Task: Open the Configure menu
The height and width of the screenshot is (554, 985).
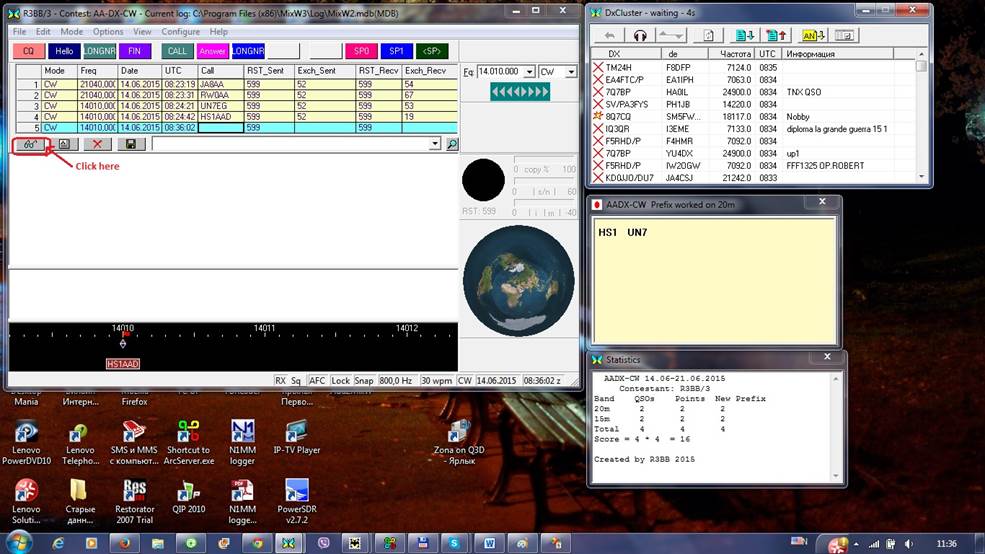Action: (x=181, y=32)
